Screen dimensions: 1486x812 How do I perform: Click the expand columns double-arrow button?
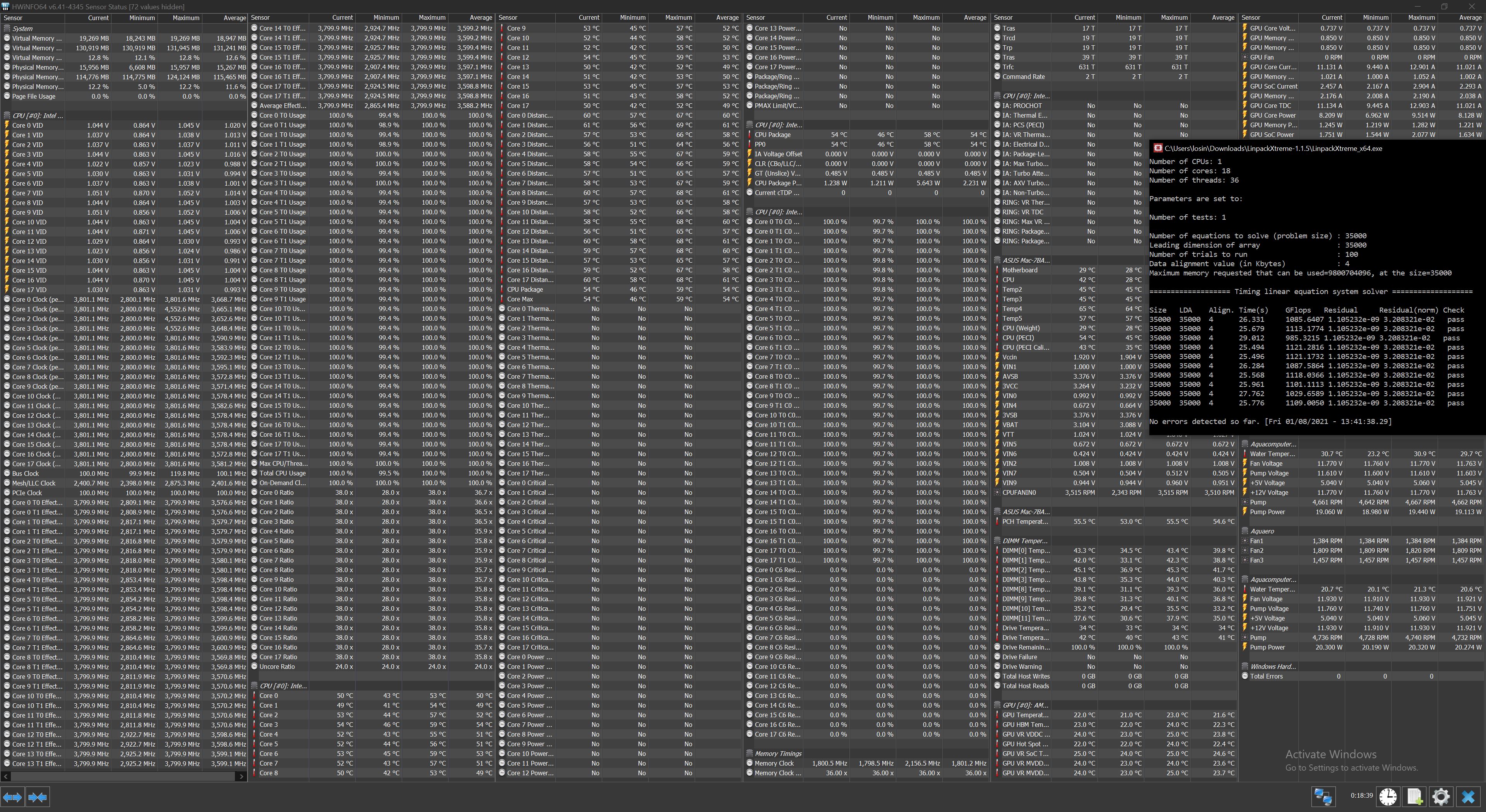12,797
